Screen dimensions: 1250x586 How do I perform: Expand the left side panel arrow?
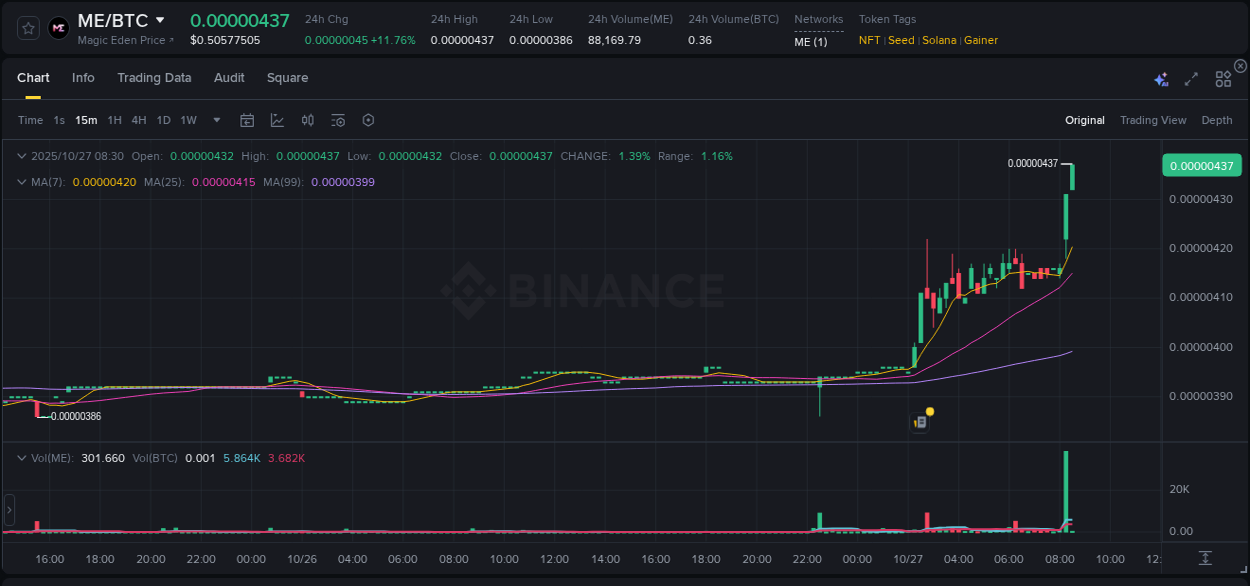pos(8,510)
